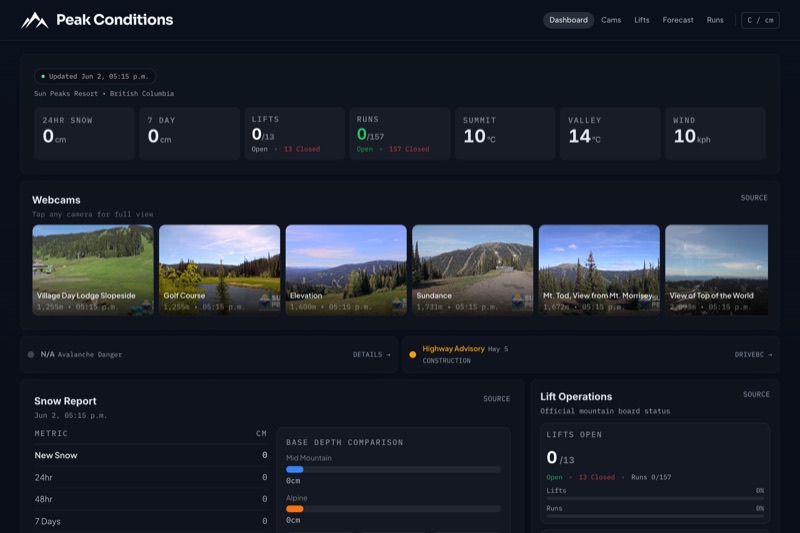
Task: Open the Lifts nav item
Action: click(641, 20)
